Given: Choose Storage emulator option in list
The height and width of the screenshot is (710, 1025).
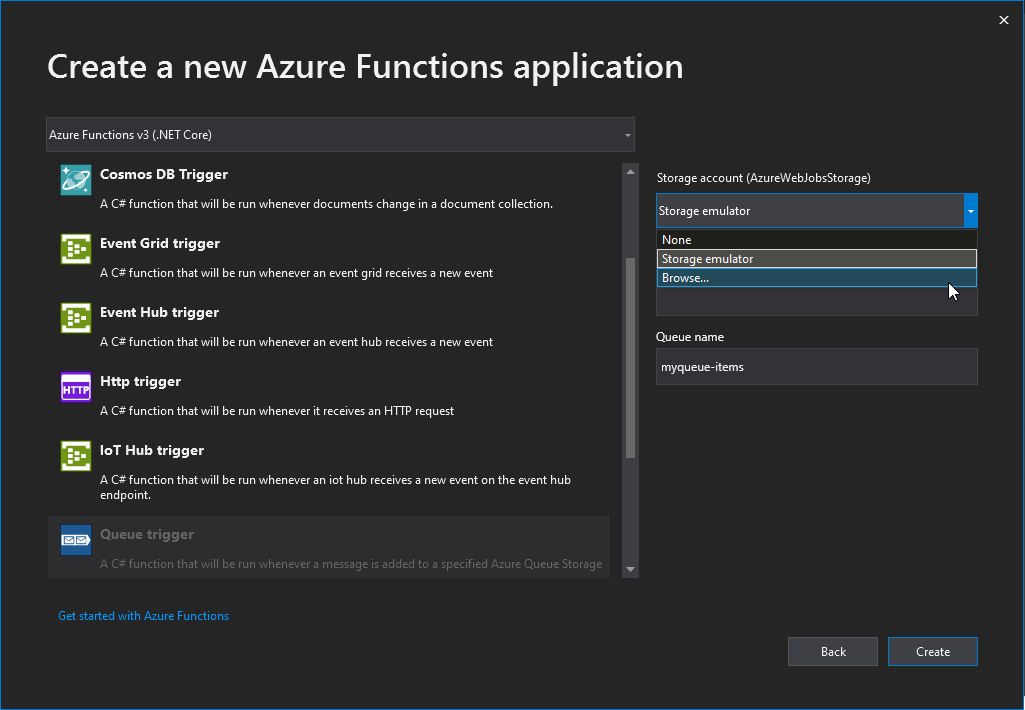Looking at the screenshot, I should [x=816, y=259].
